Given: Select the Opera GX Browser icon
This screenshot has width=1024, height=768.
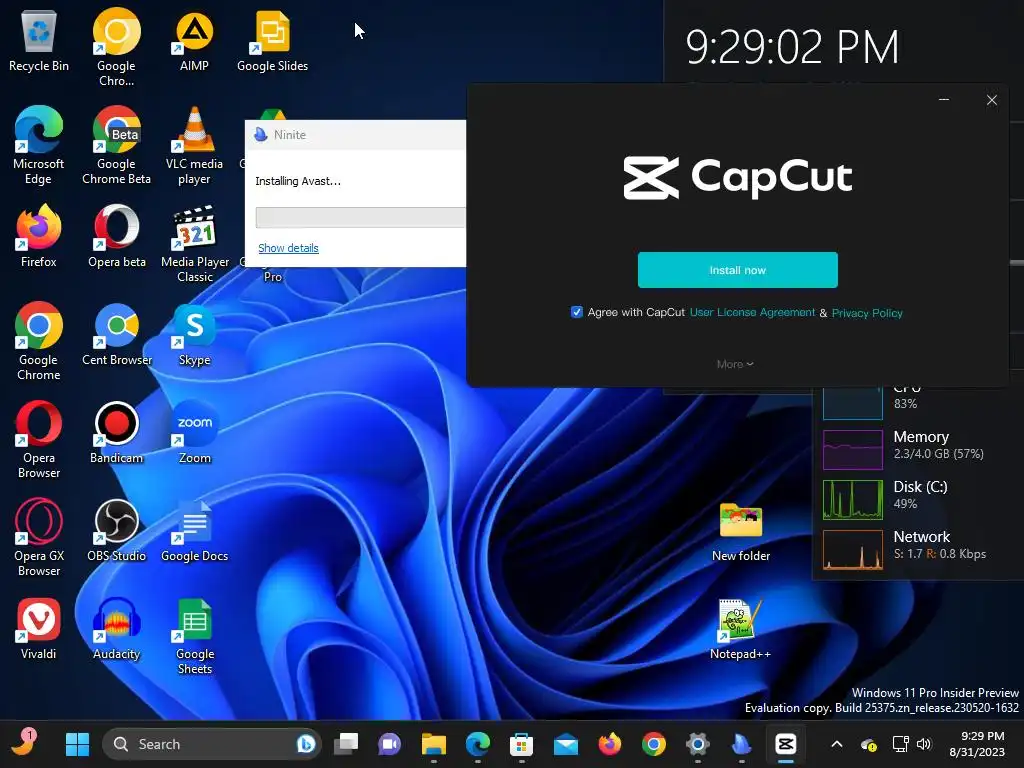Looking at the screenshot, I should coord(39,538).
